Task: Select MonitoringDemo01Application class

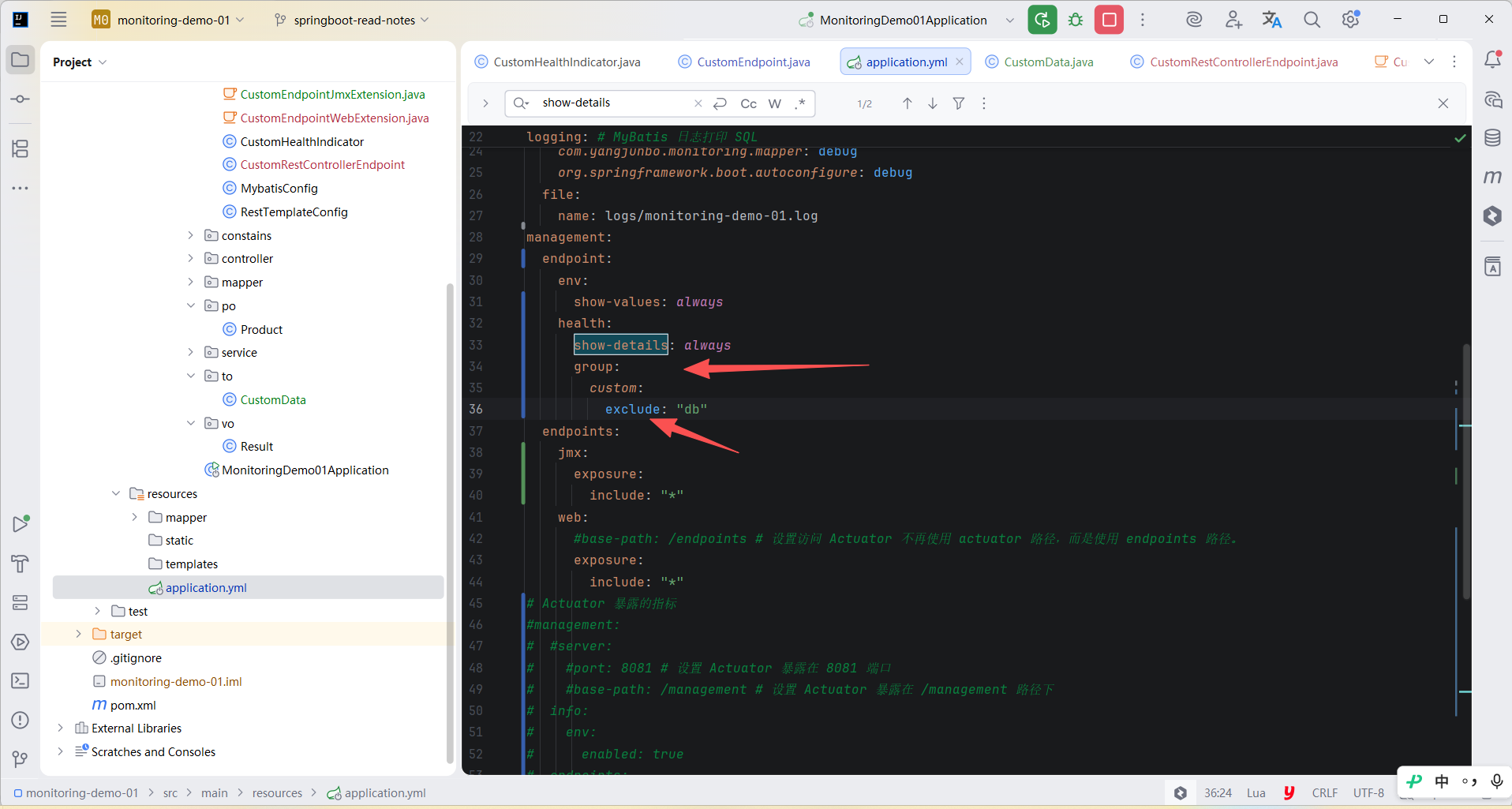Action: 305,470
